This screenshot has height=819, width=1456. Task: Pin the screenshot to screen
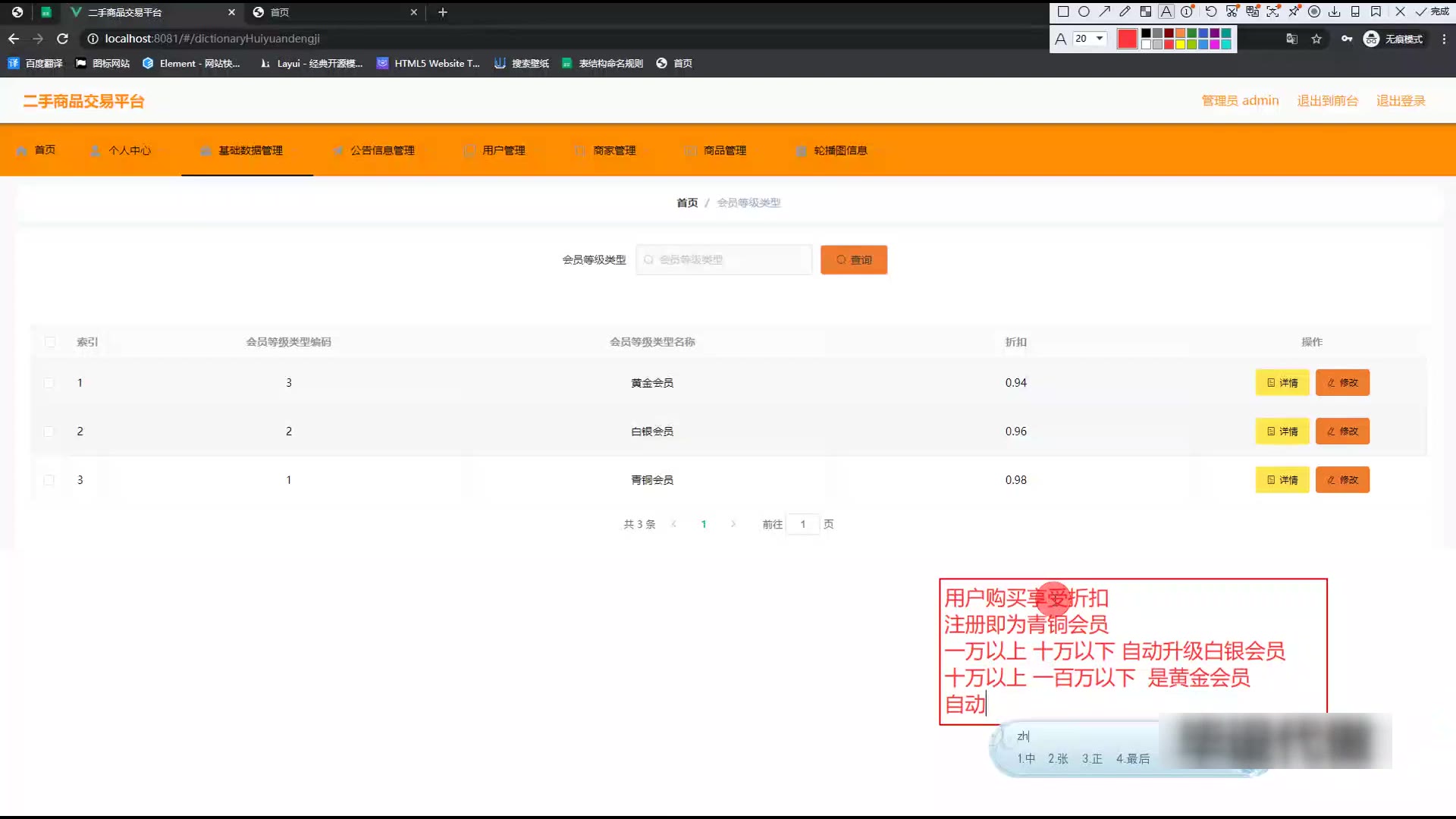click(1294, 11)
